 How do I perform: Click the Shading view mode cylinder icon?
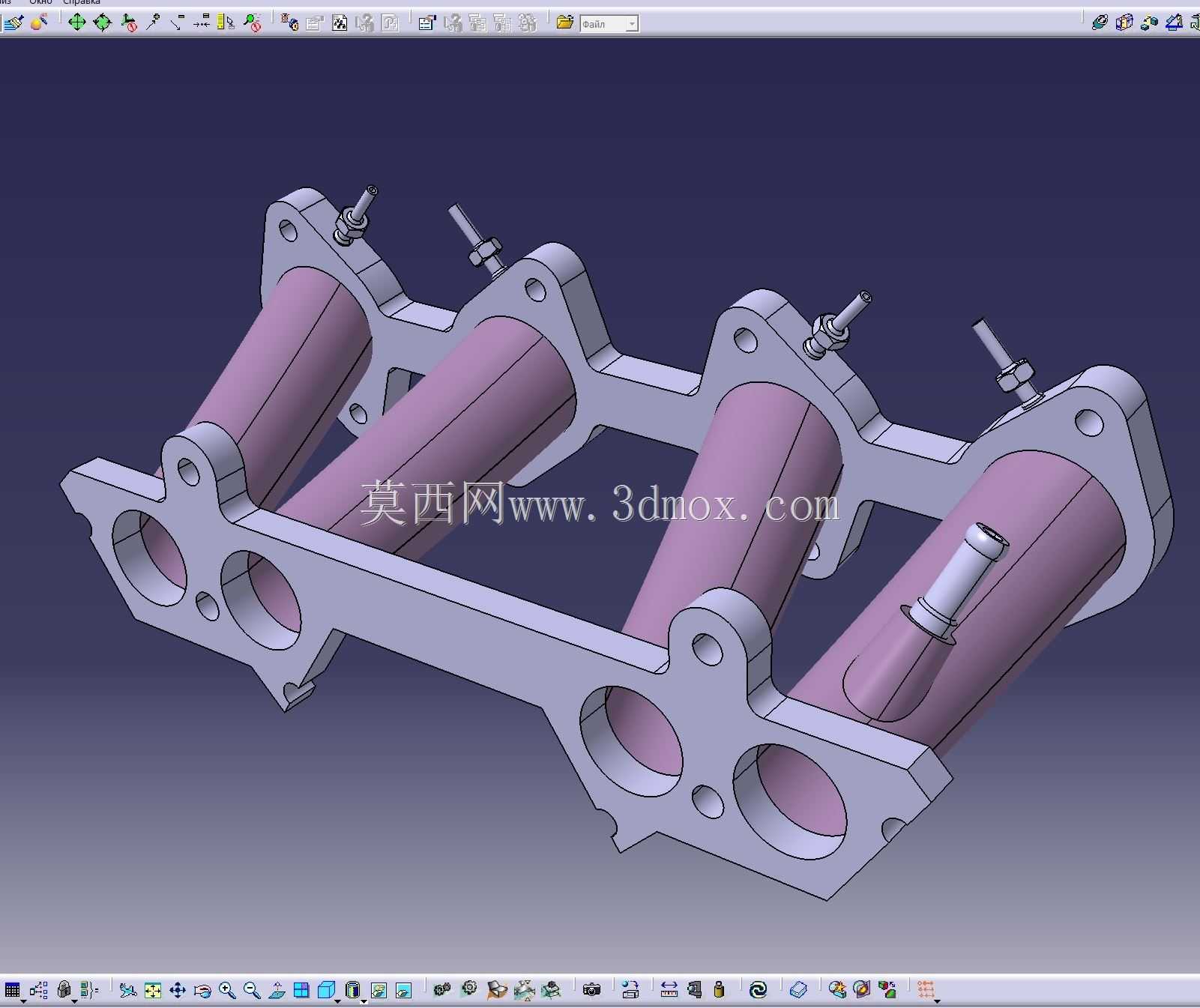pyautogui.click(x=352, y=991)
